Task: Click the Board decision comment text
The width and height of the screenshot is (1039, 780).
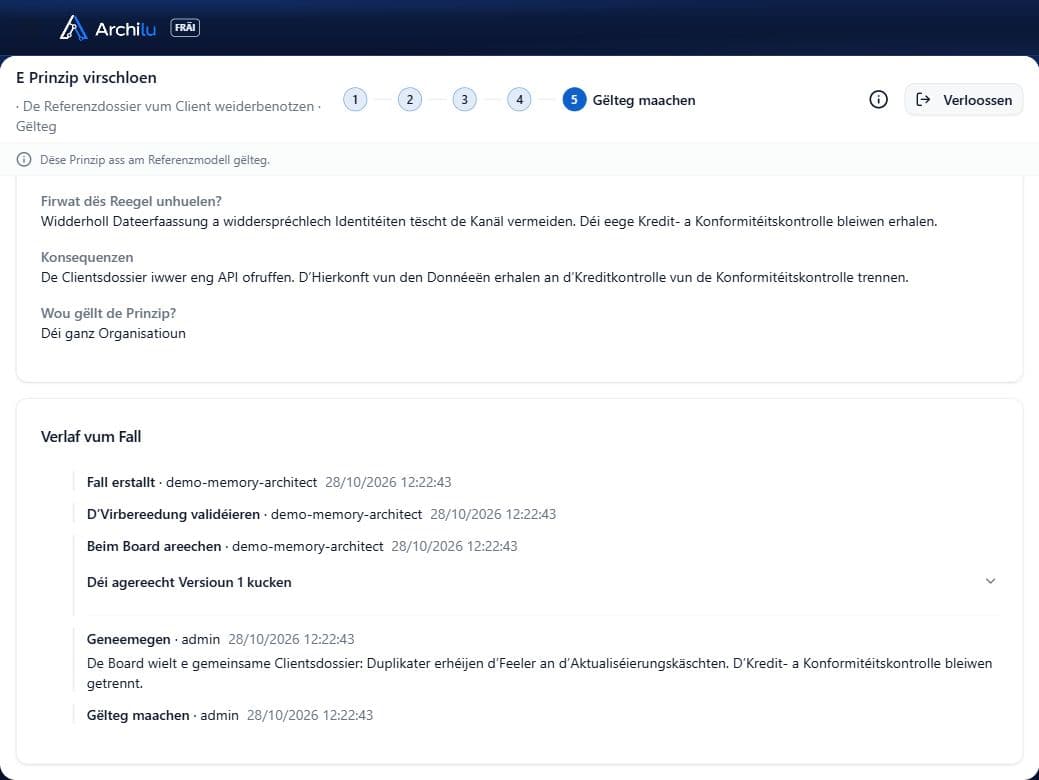Action: pyautogui.click(x=539, y=673)
